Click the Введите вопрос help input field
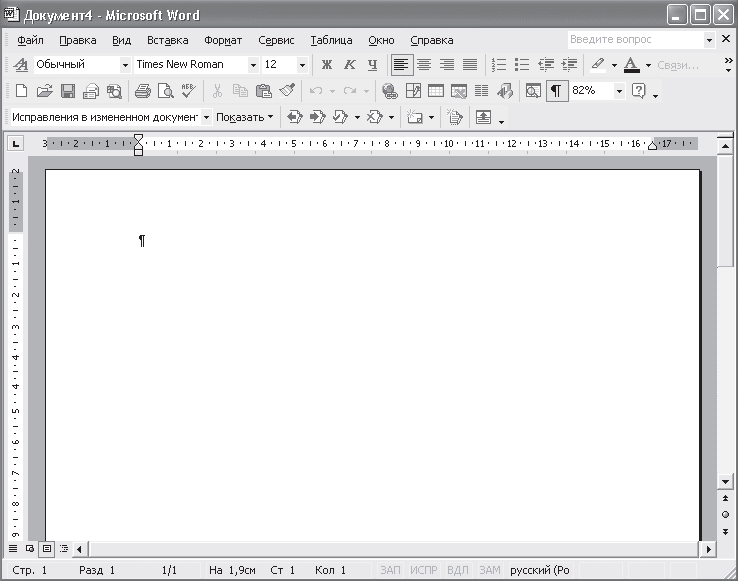The image size is (738, 581). pos(635,40)
